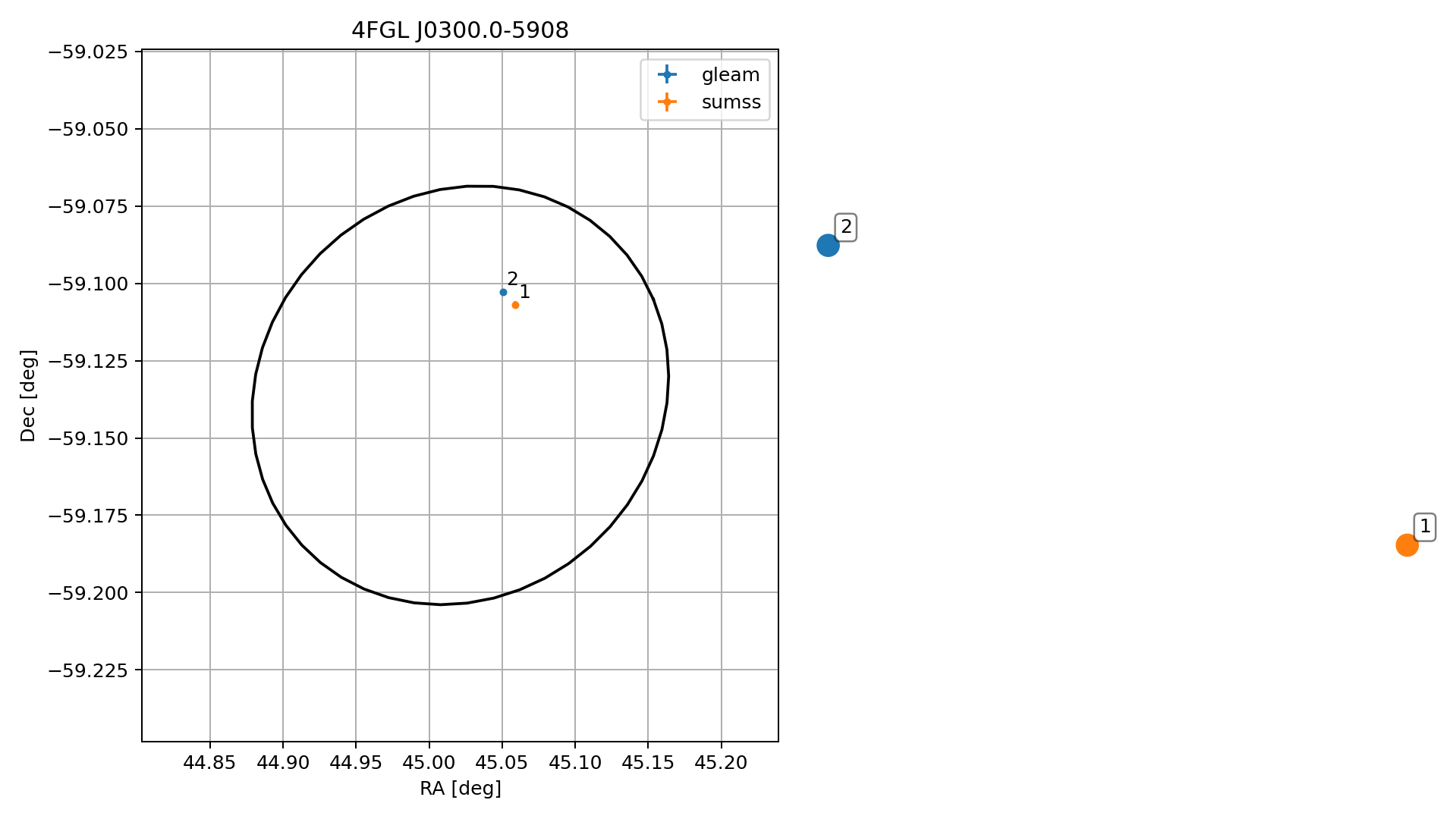Click the large orange sumss marker labeled 1
Screen dimensions: 1456x819
1407,544
